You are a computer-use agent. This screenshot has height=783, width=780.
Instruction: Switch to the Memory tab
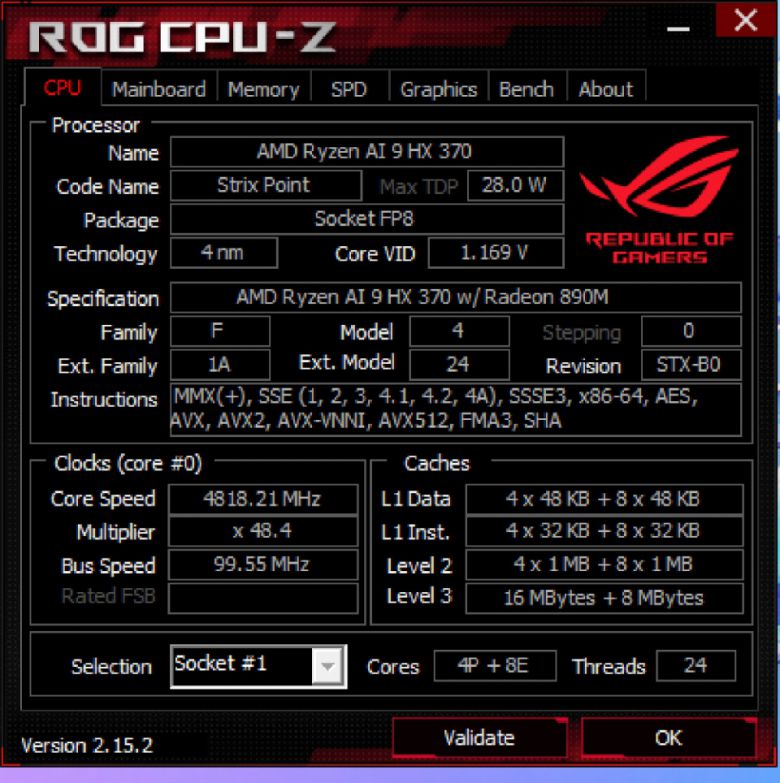tap(264, 89)
